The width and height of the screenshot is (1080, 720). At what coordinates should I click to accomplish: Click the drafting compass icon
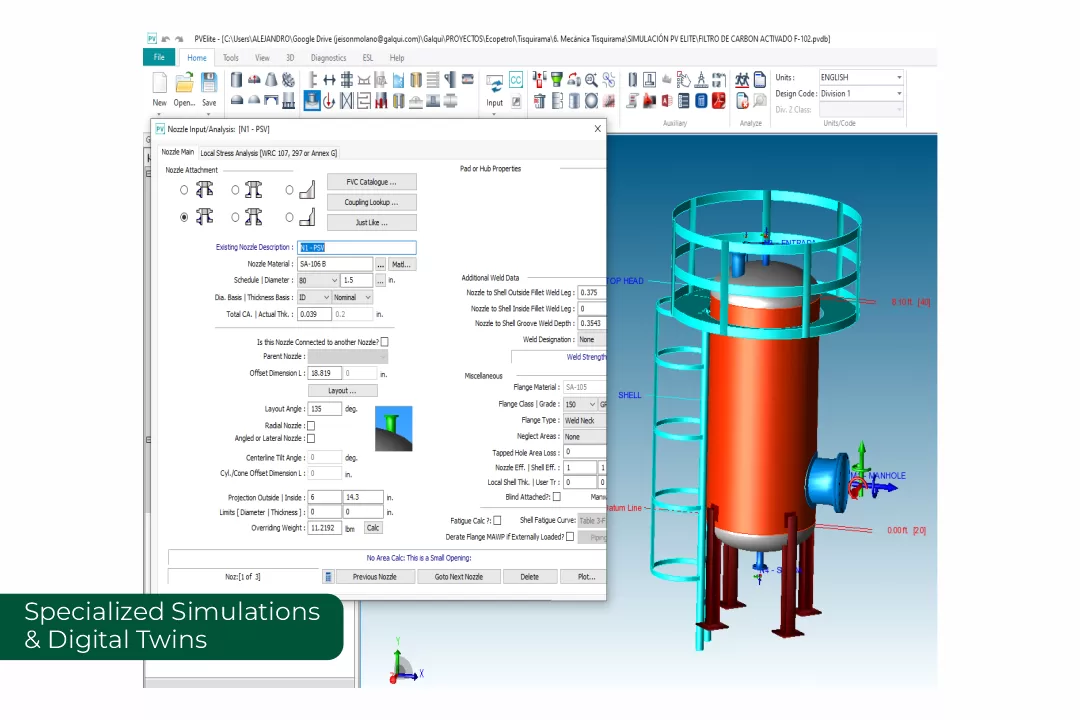pos(701,80)
